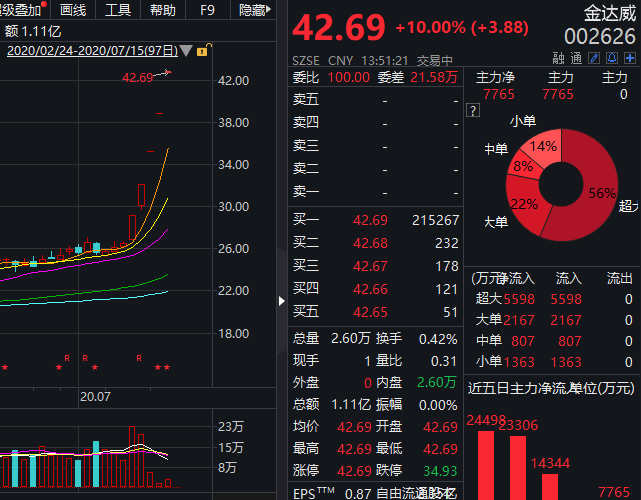Image resolution: width=641 pixels, height=500 pixels.
Task: Click the 级叠加 overlay button
Action: click(x=22, y=10)
